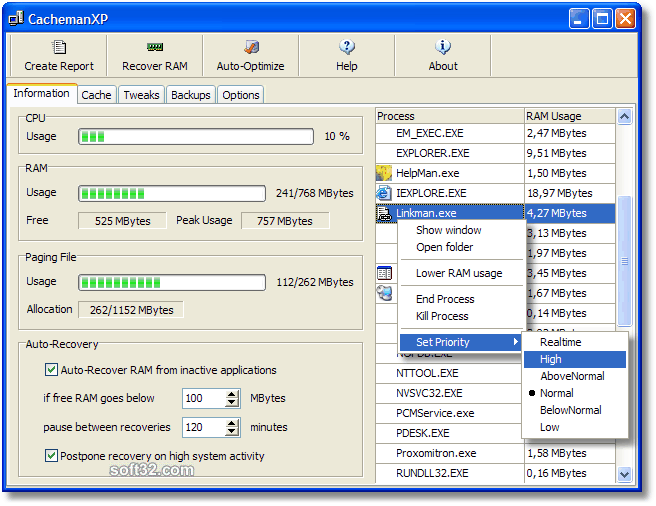This screenshot has height=506, width=656.
Task: Select the RUNDLL32.EXE process row
Action: [495, 473]
